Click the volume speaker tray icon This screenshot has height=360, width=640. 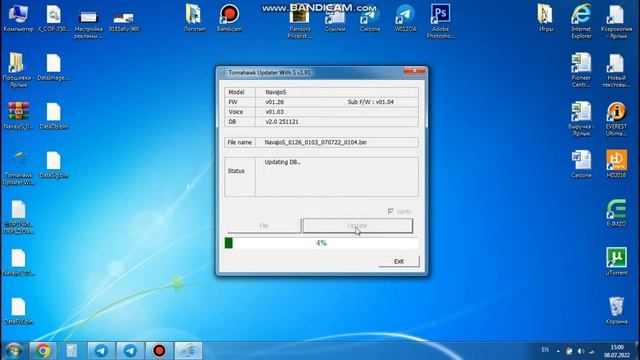click(581, 351)
